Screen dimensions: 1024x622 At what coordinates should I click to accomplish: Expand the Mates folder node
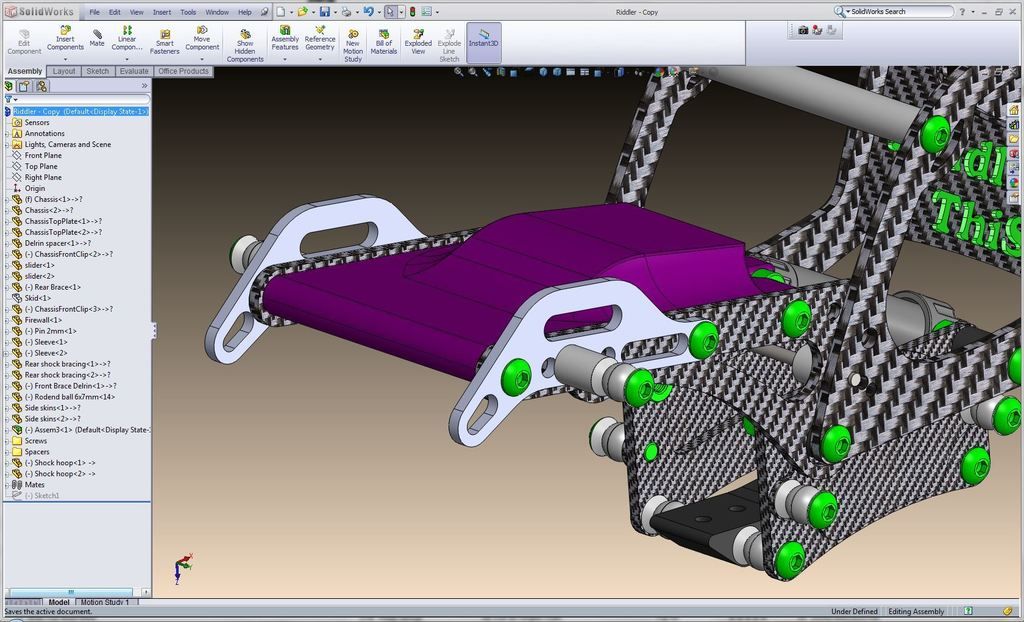click(x=7, y=485)
